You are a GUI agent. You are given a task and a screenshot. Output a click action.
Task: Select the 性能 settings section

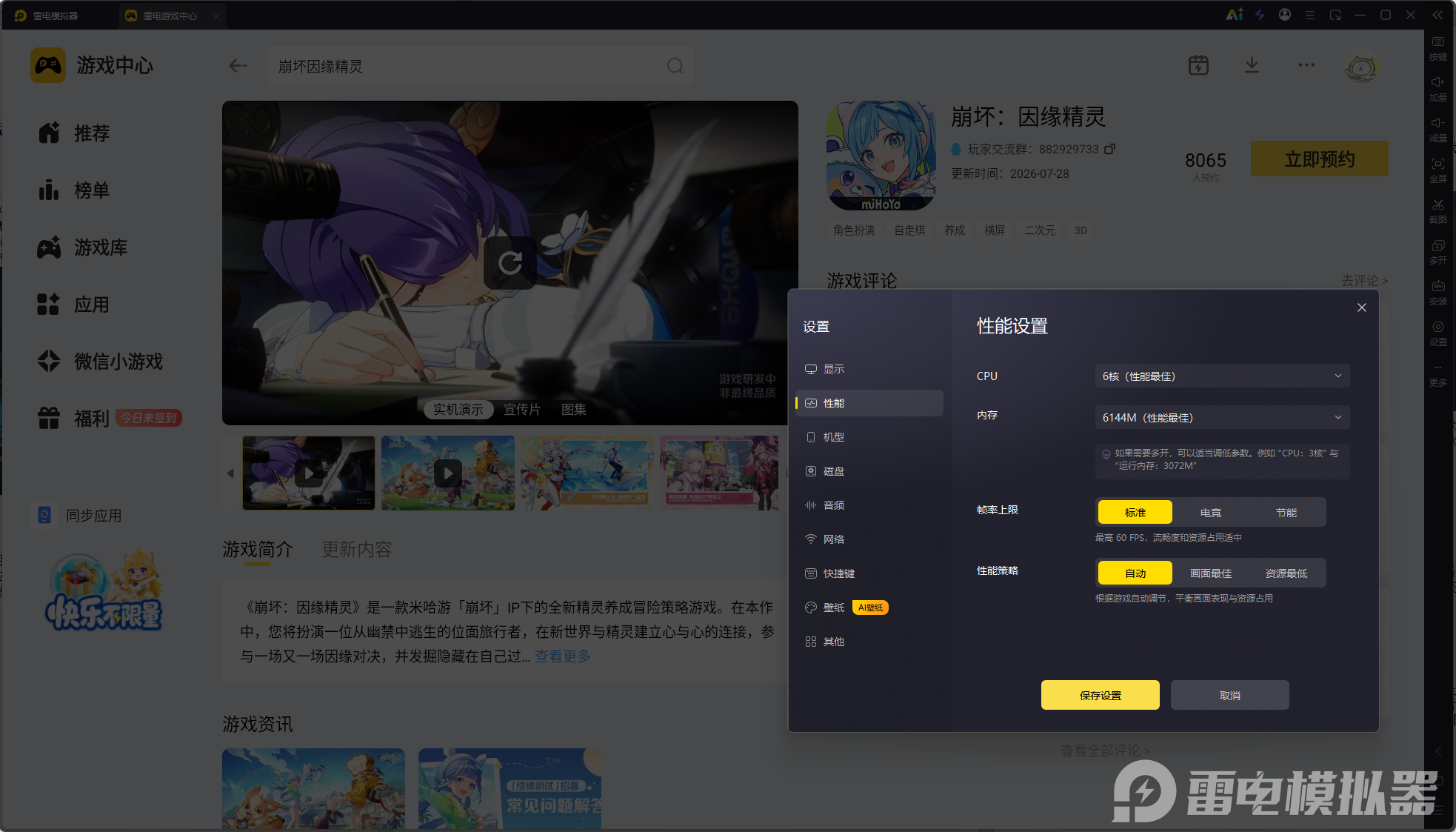pos(869,403)
